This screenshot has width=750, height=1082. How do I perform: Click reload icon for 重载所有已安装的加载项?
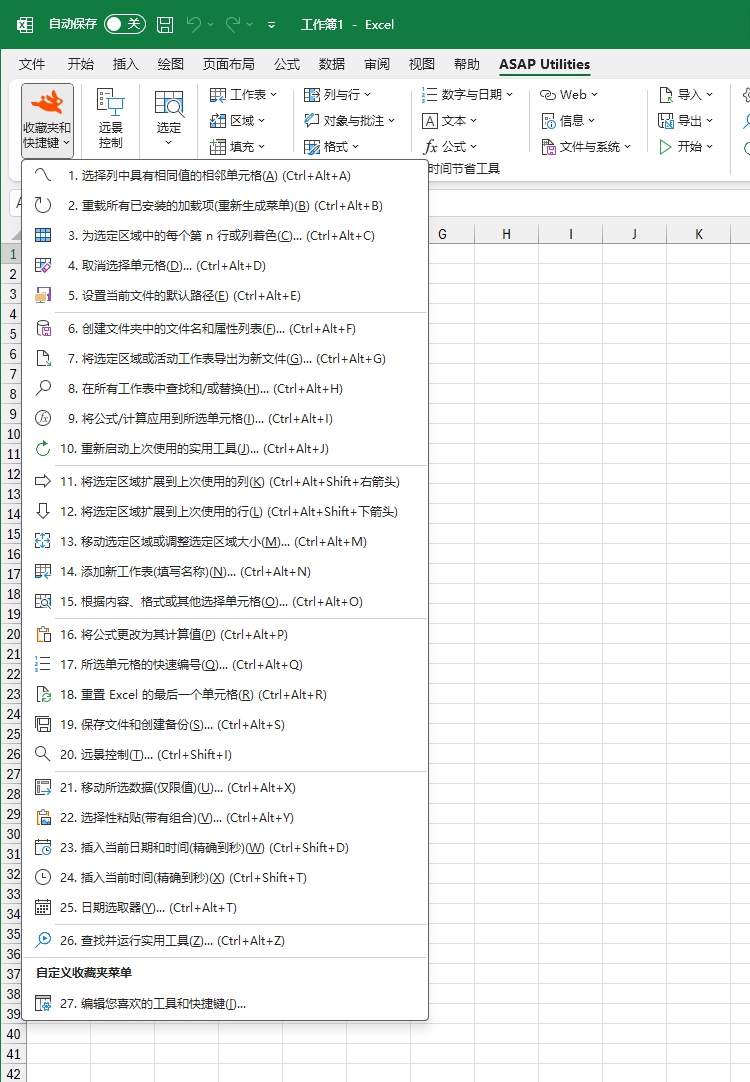[43, 205]
